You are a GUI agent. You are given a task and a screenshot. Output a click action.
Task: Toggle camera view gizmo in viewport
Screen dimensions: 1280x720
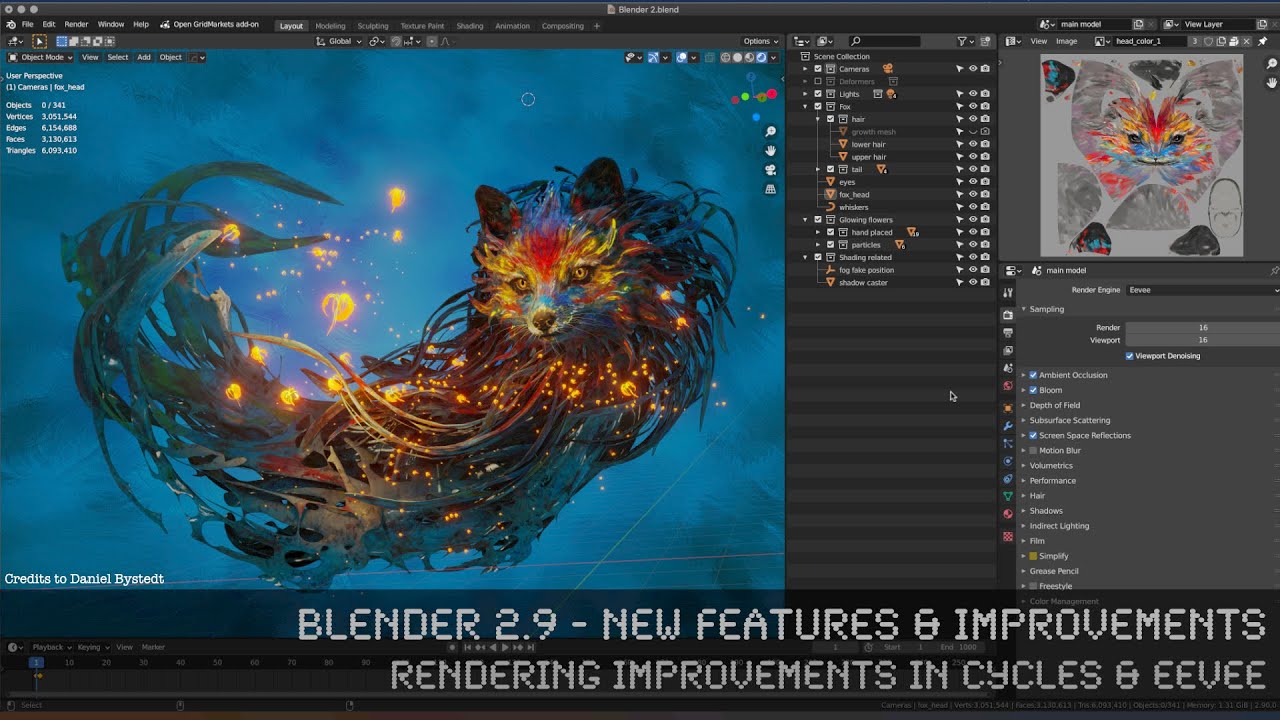click(x=771, y=169)
